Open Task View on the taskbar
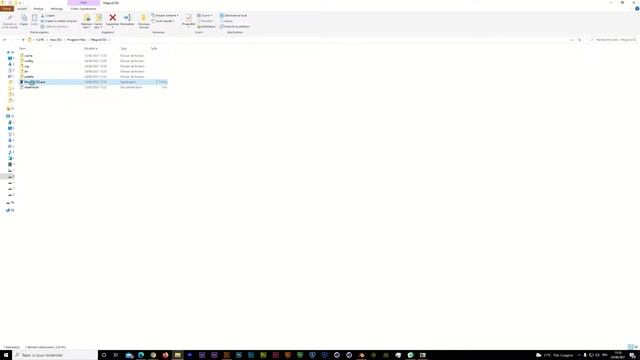Image resolution: width=640 pixels, height=360 pixels. [x=116, y=355]
